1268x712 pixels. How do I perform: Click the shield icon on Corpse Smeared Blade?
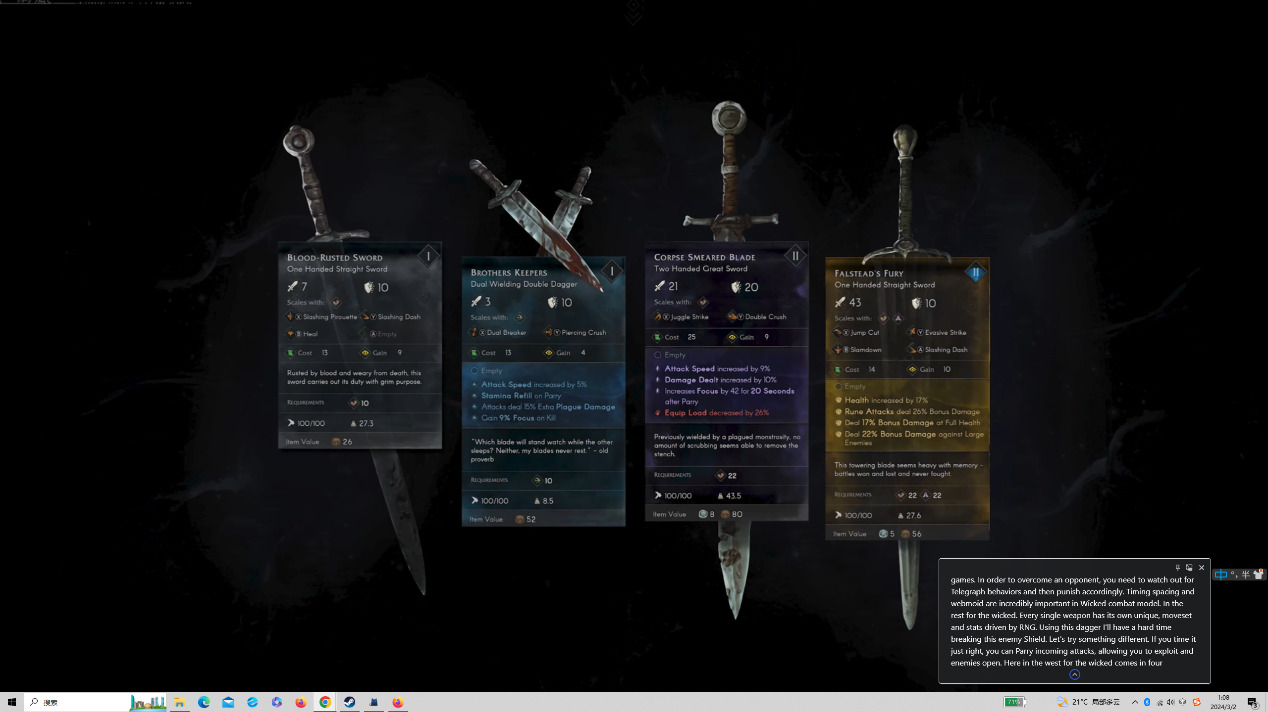tap(736, 287)
